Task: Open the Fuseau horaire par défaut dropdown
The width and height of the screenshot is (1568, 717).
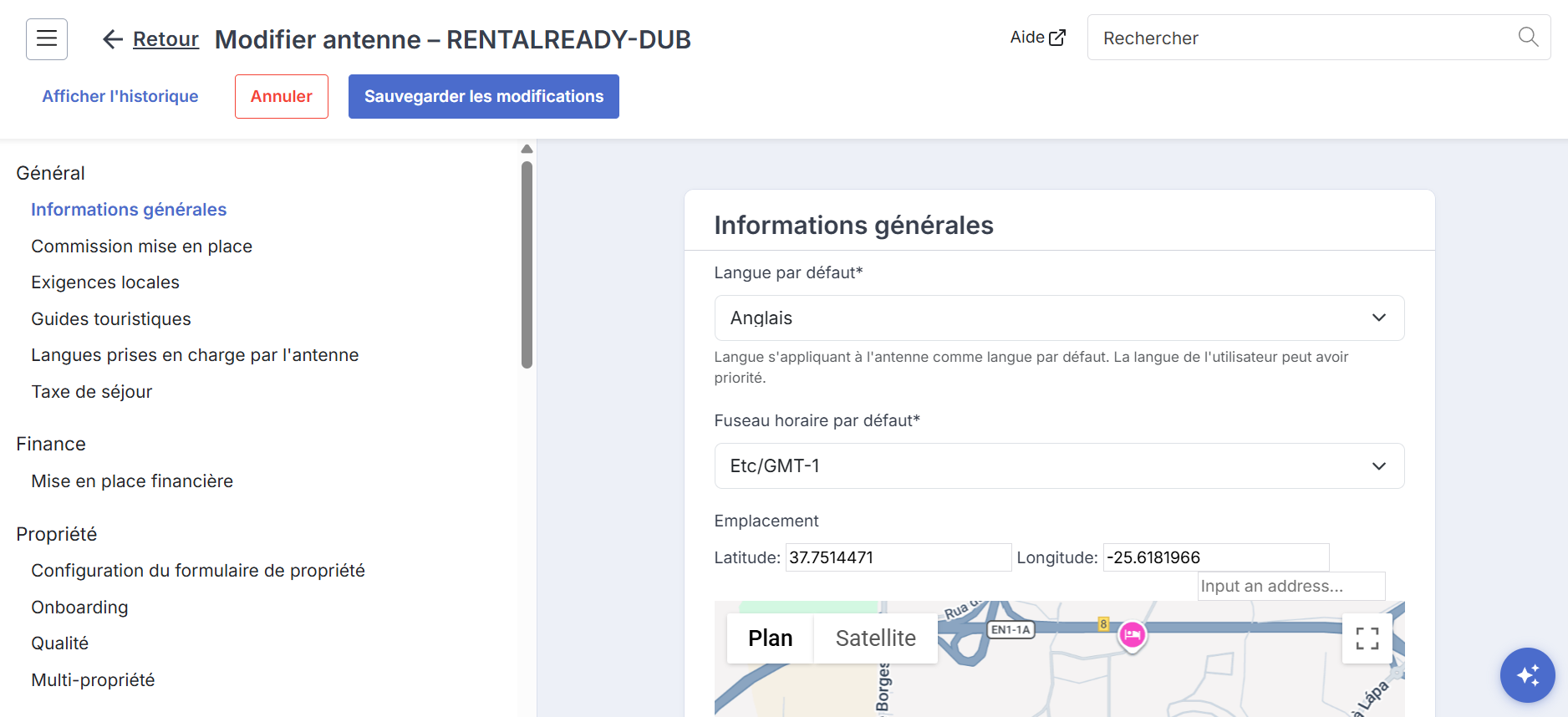Action: (1059, 465)
